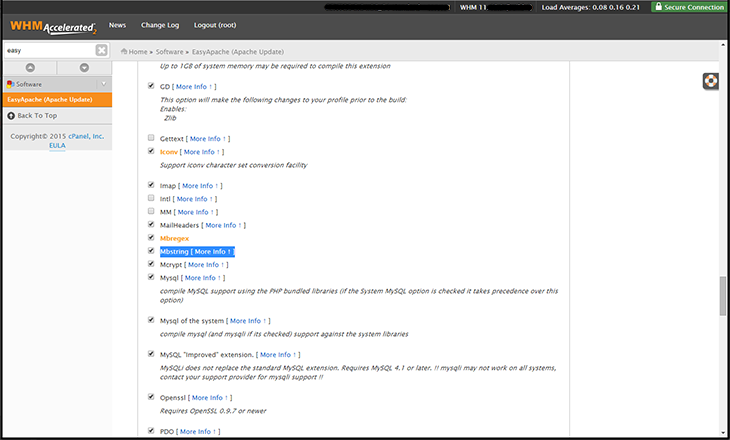730x440 pixels.
Task: Click the orange Mbregex label
Action: tap(175, 238)
